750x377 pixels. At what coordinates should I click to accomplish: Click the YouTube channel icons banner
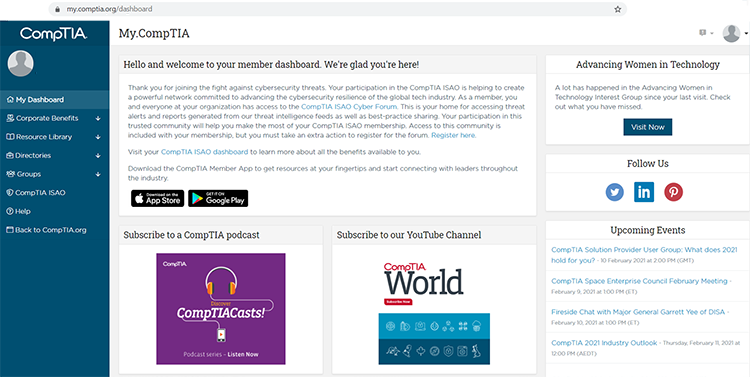tap(434, 339)
